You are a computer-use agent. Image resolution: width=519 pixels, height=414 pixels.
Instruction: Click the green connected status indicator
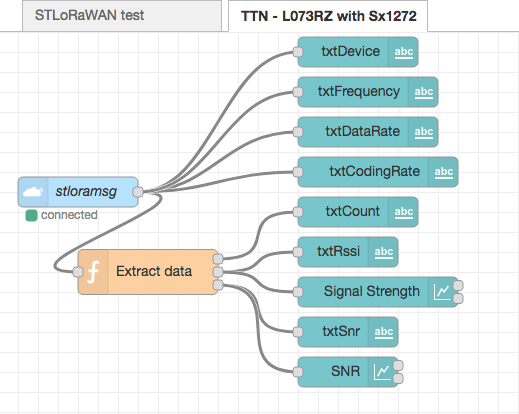[x=31, y=215]
